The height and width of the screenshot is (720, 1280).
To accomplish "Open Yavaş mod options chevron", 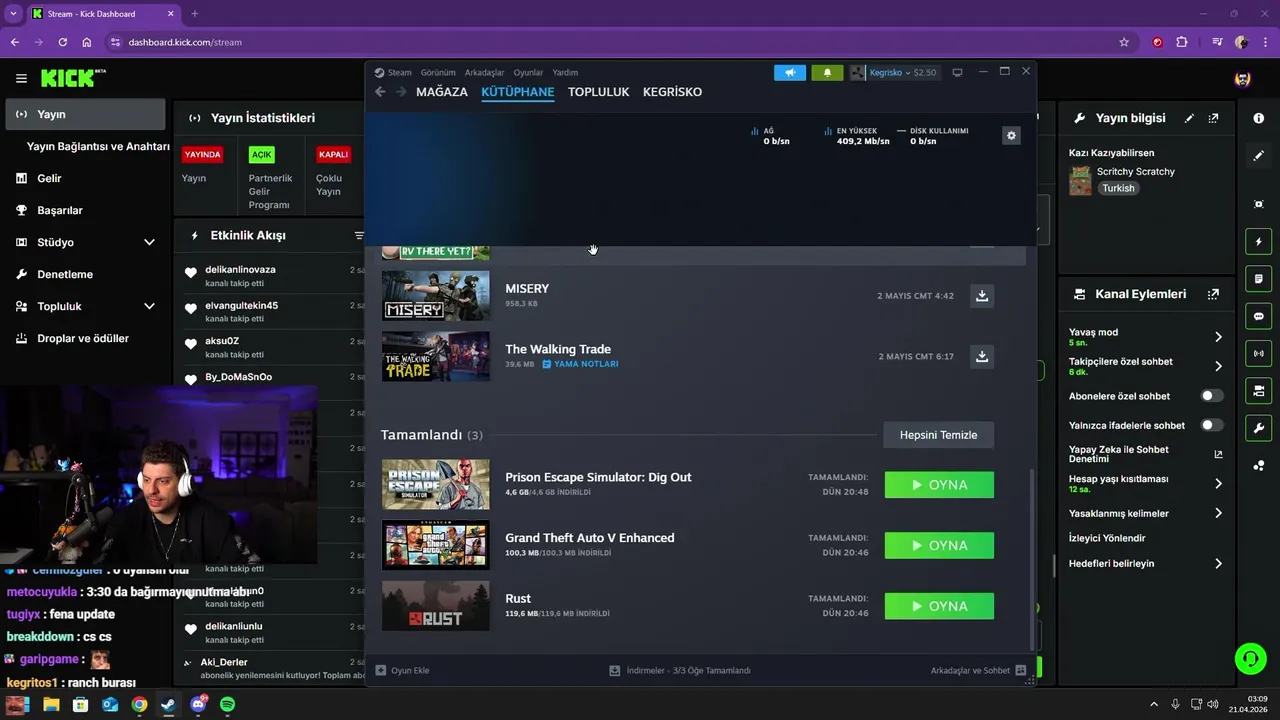I will point(1218,337).
